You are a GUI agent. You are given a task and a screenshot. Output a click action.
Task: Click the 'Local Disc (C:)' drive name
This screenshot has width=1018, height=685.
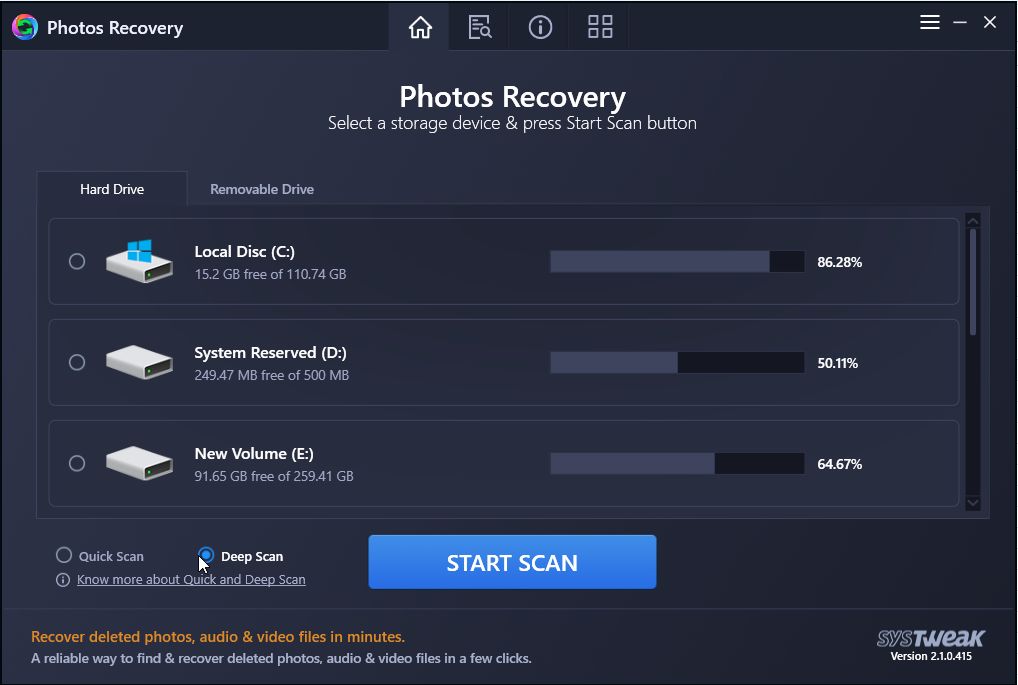[x=245, y=252]
